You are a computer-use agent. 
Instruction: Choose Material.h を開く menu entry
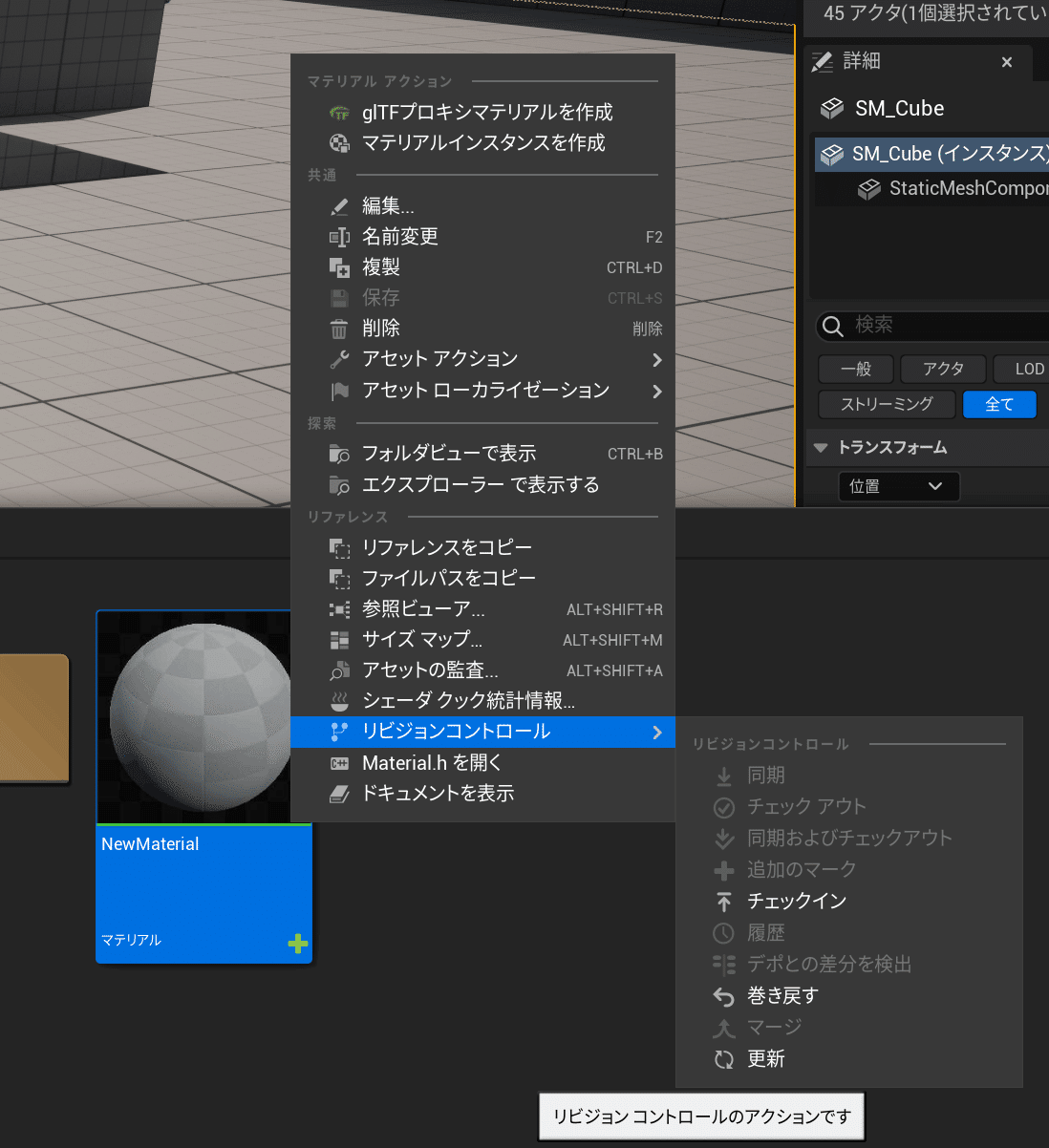click(482, 763)
